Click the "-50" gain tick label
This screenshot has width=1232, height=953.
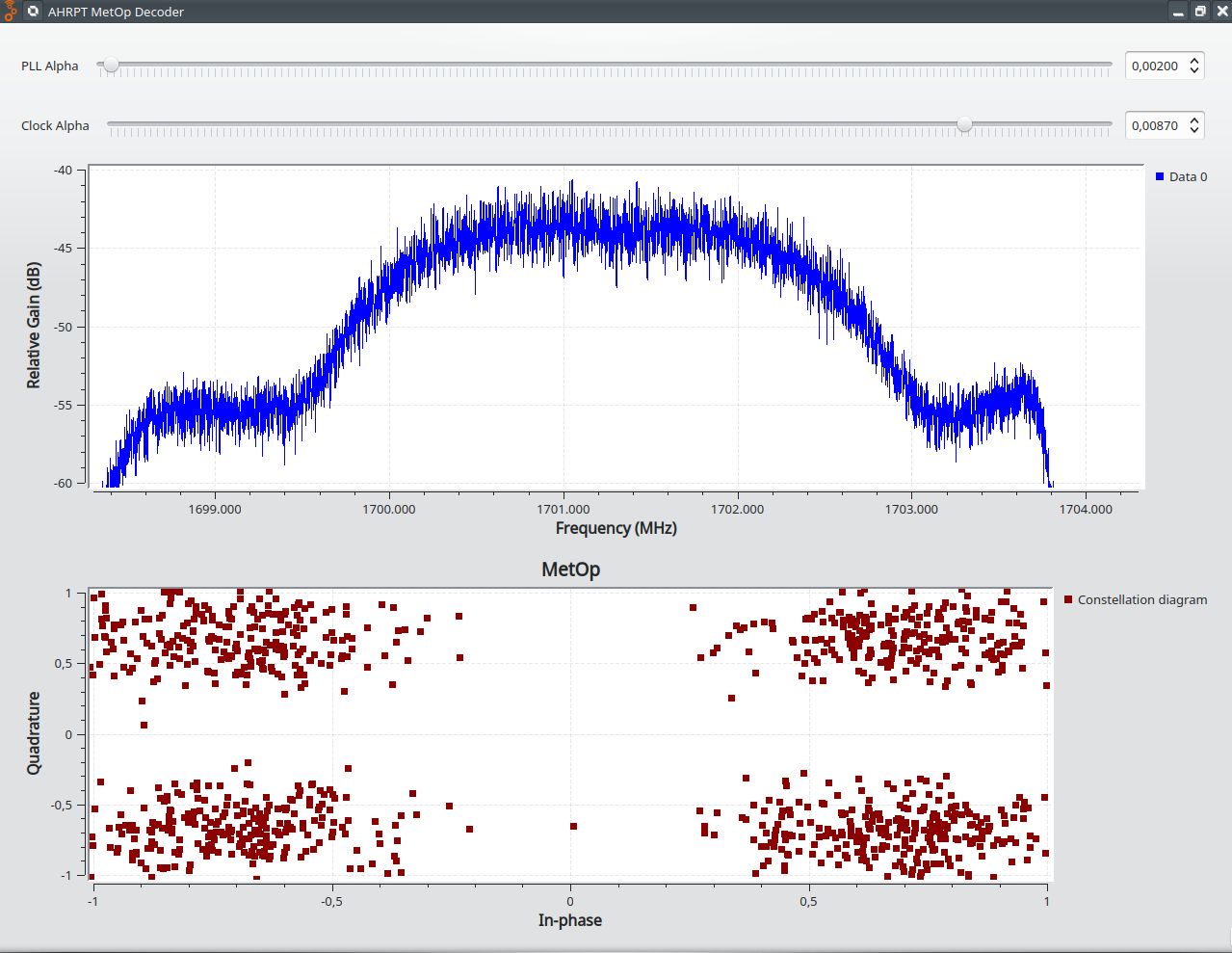(64, 327)
